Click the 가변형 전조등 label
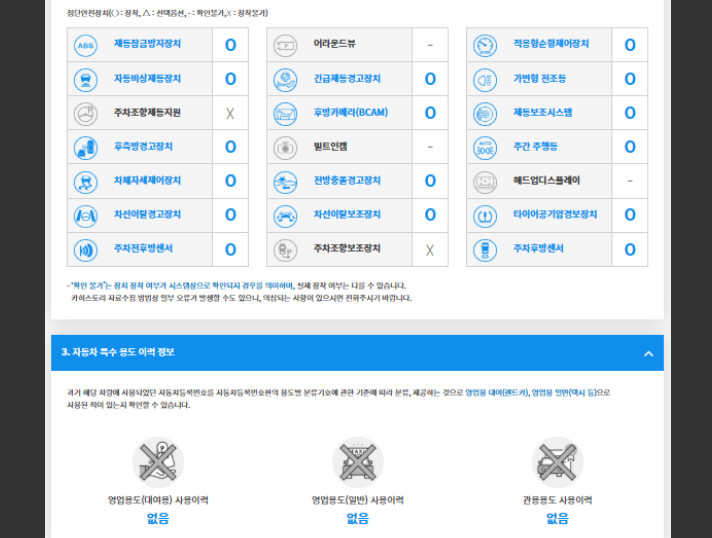The image size is (712, 538). click(x=543, y=79)
